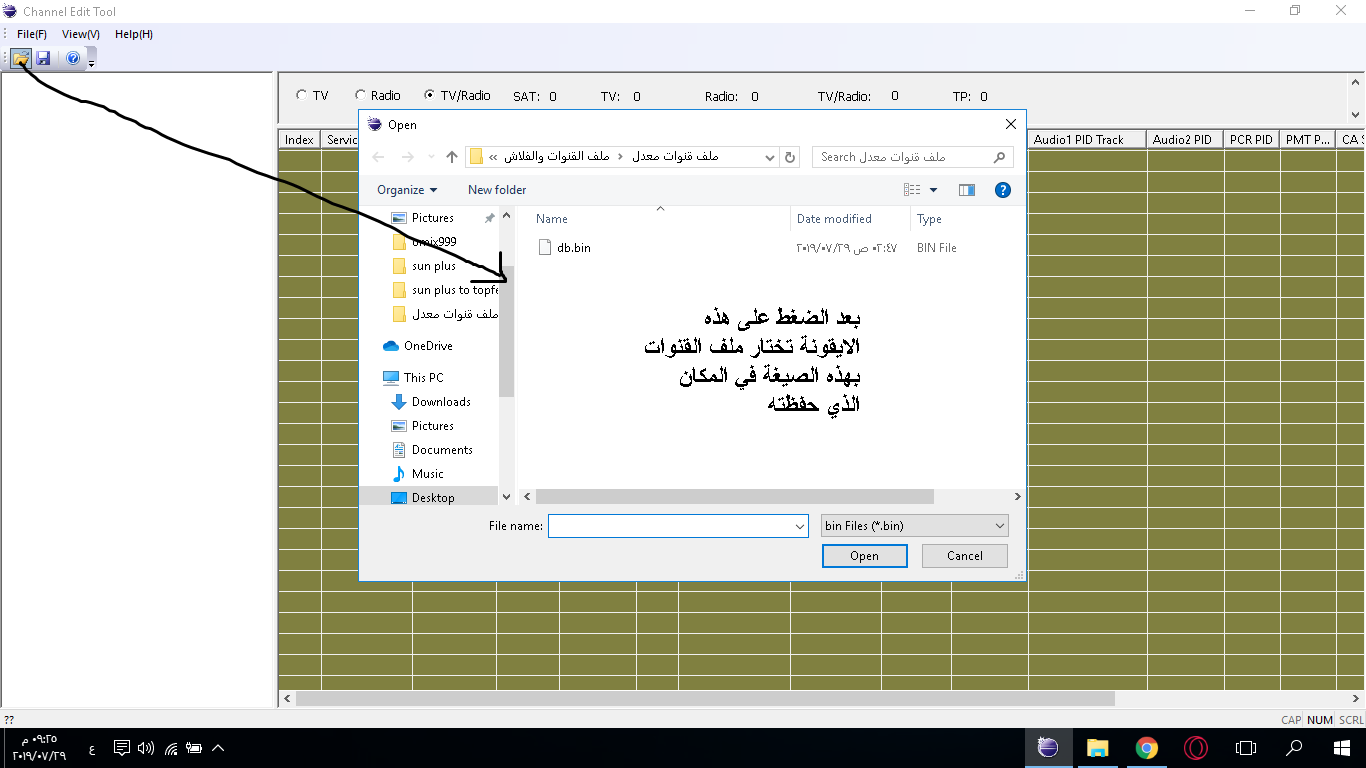Open Windows Start button
Viewport: 1366px width, 768px height.
(x=1342, y=747)
